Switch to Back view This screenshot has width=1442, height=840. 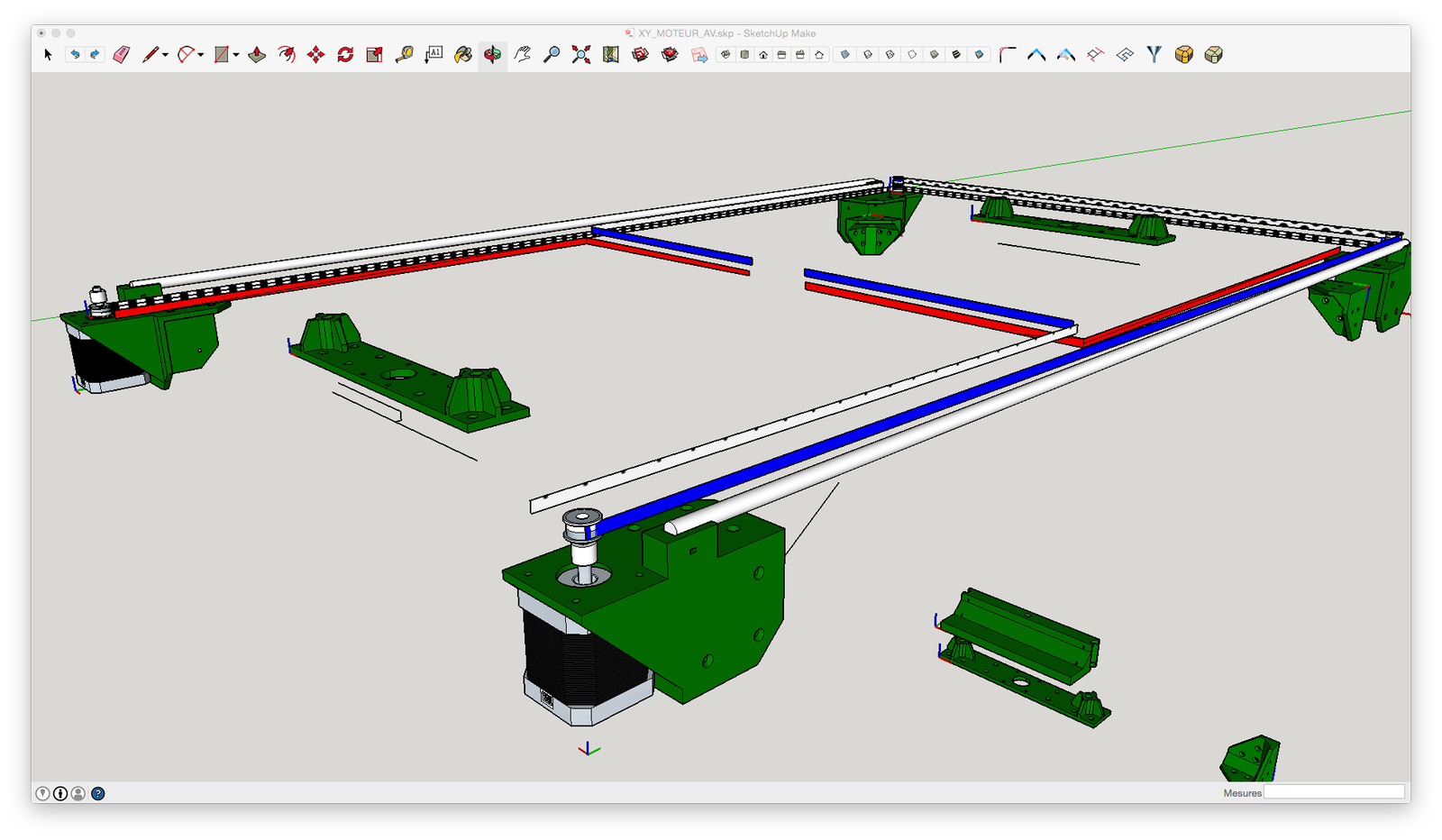coord(800,55)
